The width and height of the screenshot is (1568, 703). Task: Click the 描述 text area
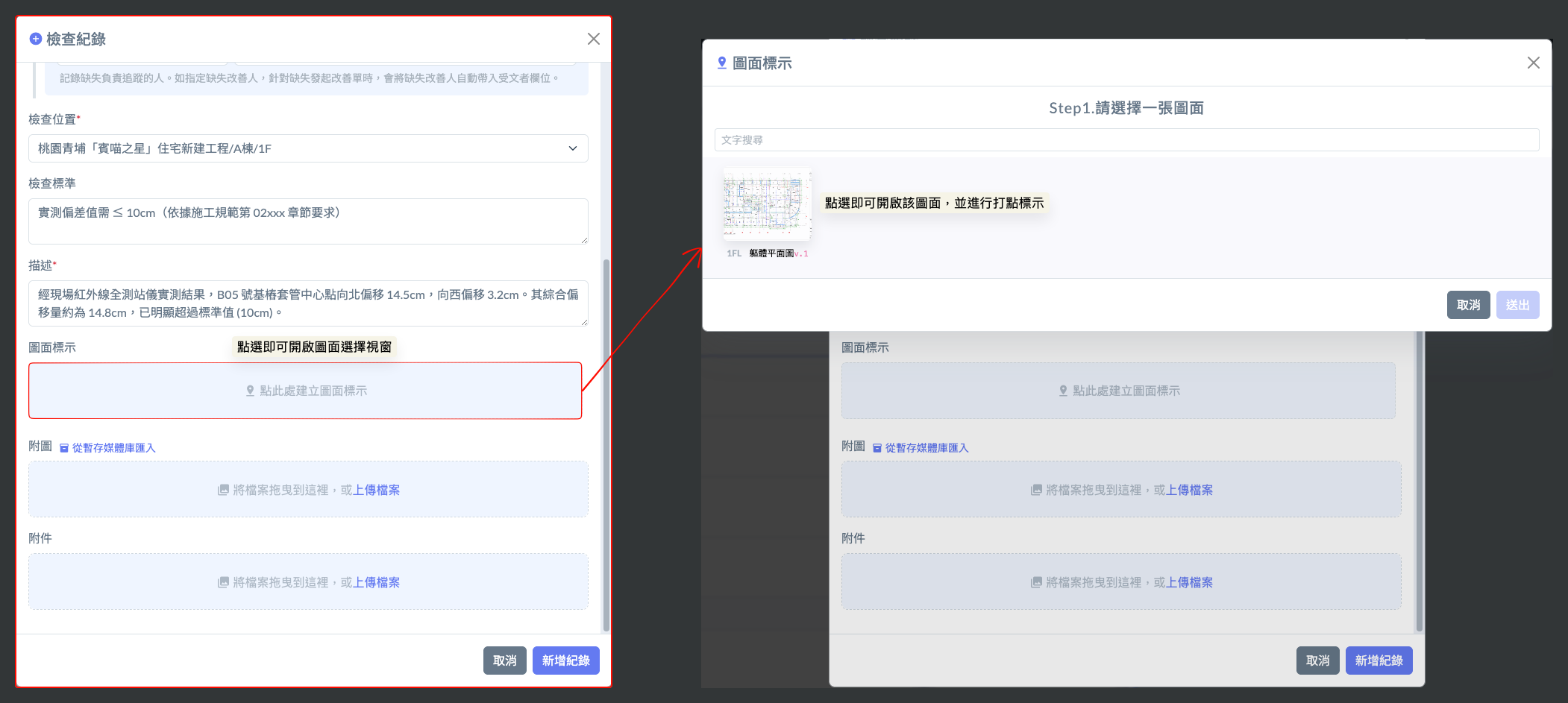click(308, 303)
